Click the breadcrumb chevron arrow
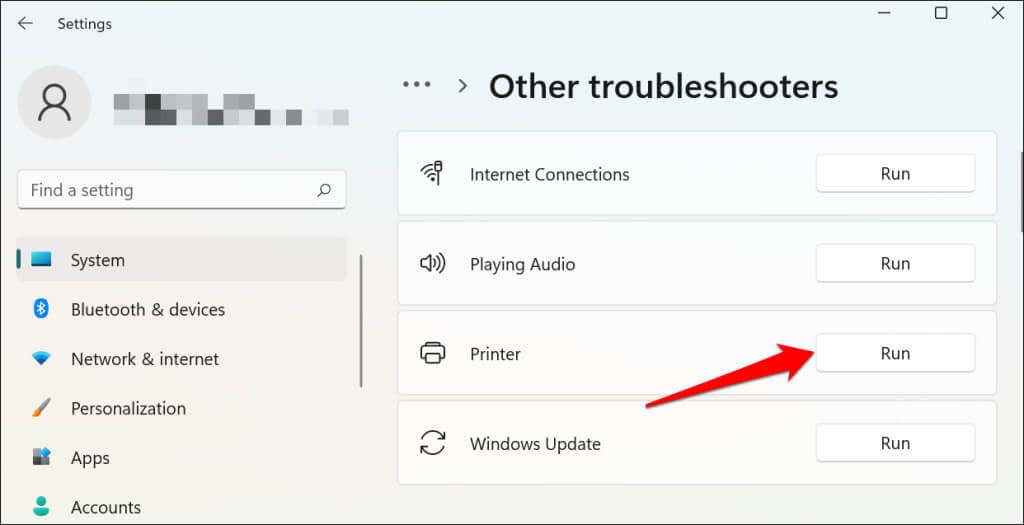The width and height of the screenshot is (1024, 525). [463, 86]
